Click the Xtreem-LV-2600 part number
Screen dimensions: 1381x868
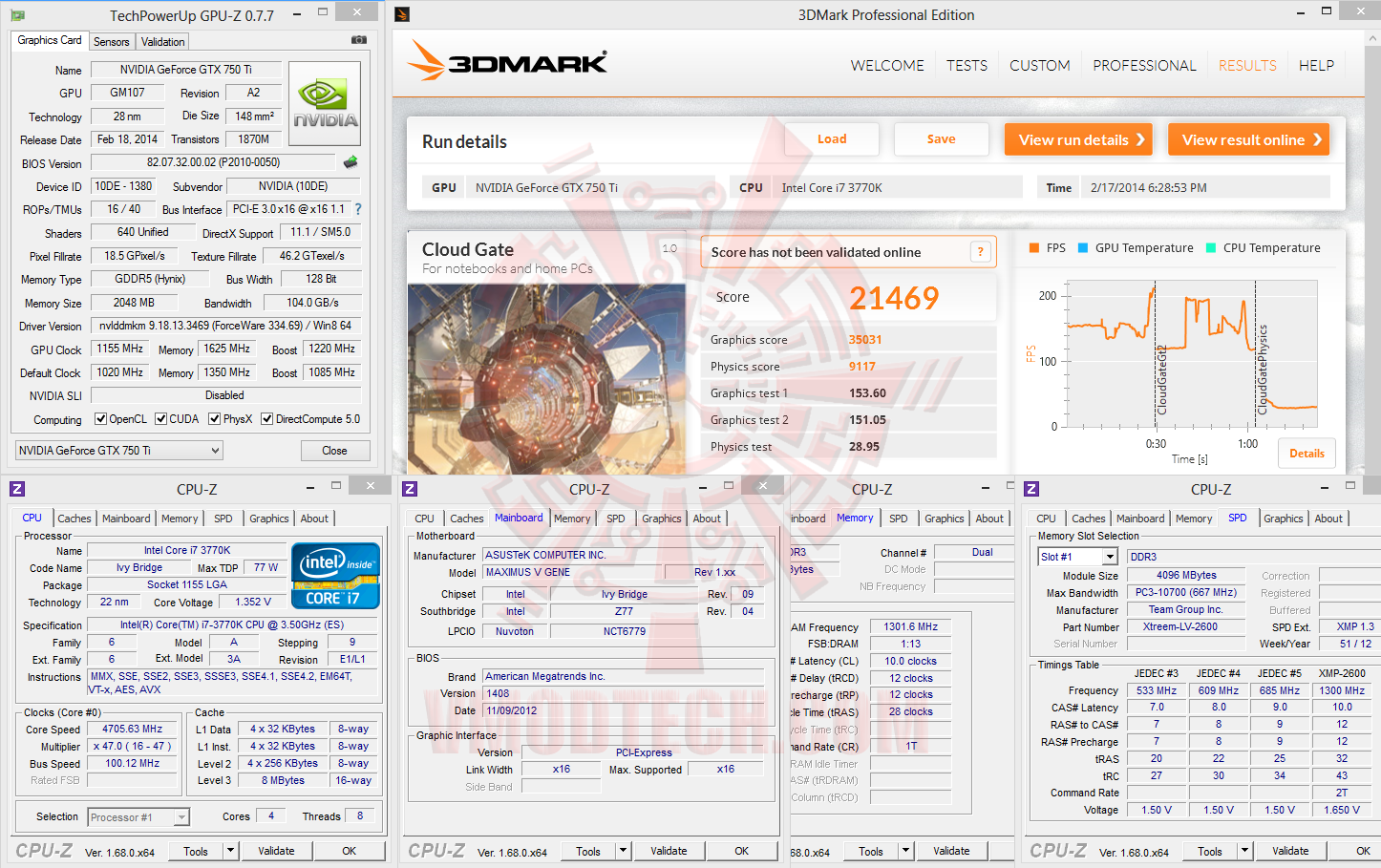tap(1186, 627)
